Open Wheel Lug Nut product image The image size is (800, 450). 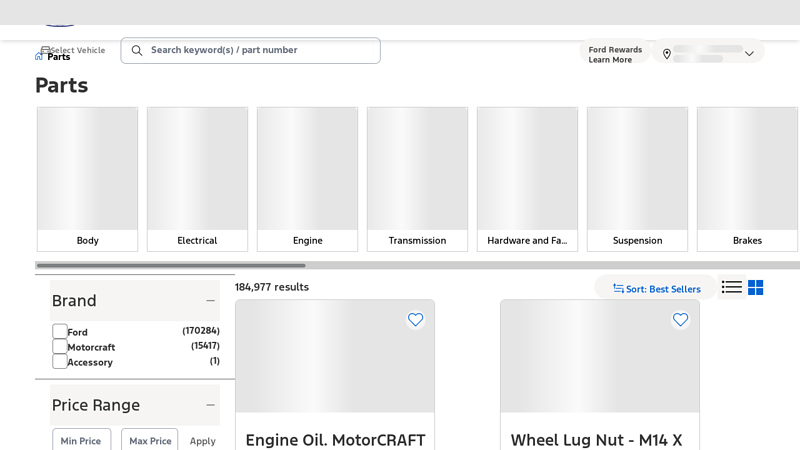[x=599, y=356]
